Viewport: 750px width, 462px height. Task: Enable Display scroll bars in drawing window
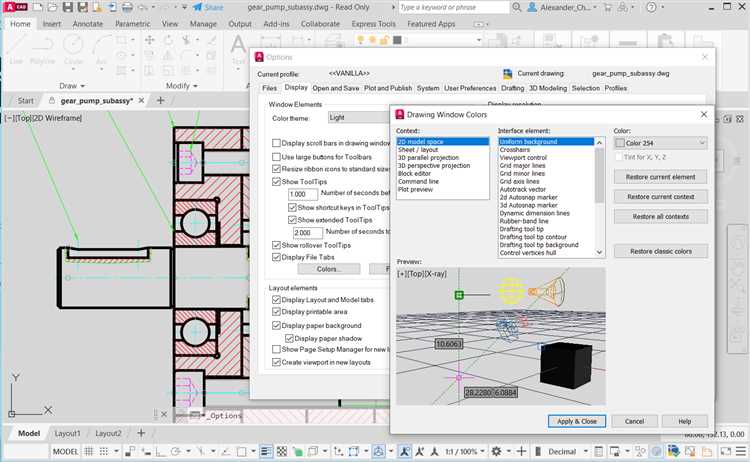(x=276, y=143)
